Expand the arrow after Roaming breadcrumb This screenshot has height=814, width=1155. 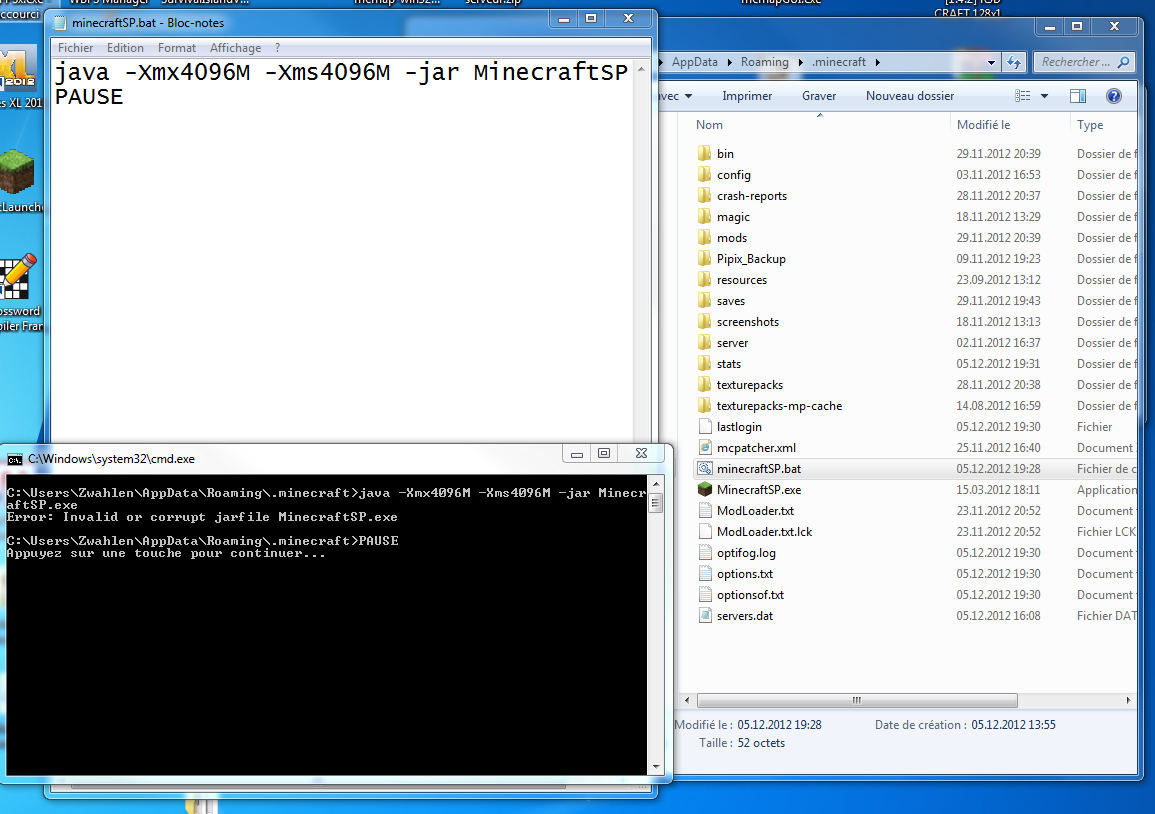[800, 62]
